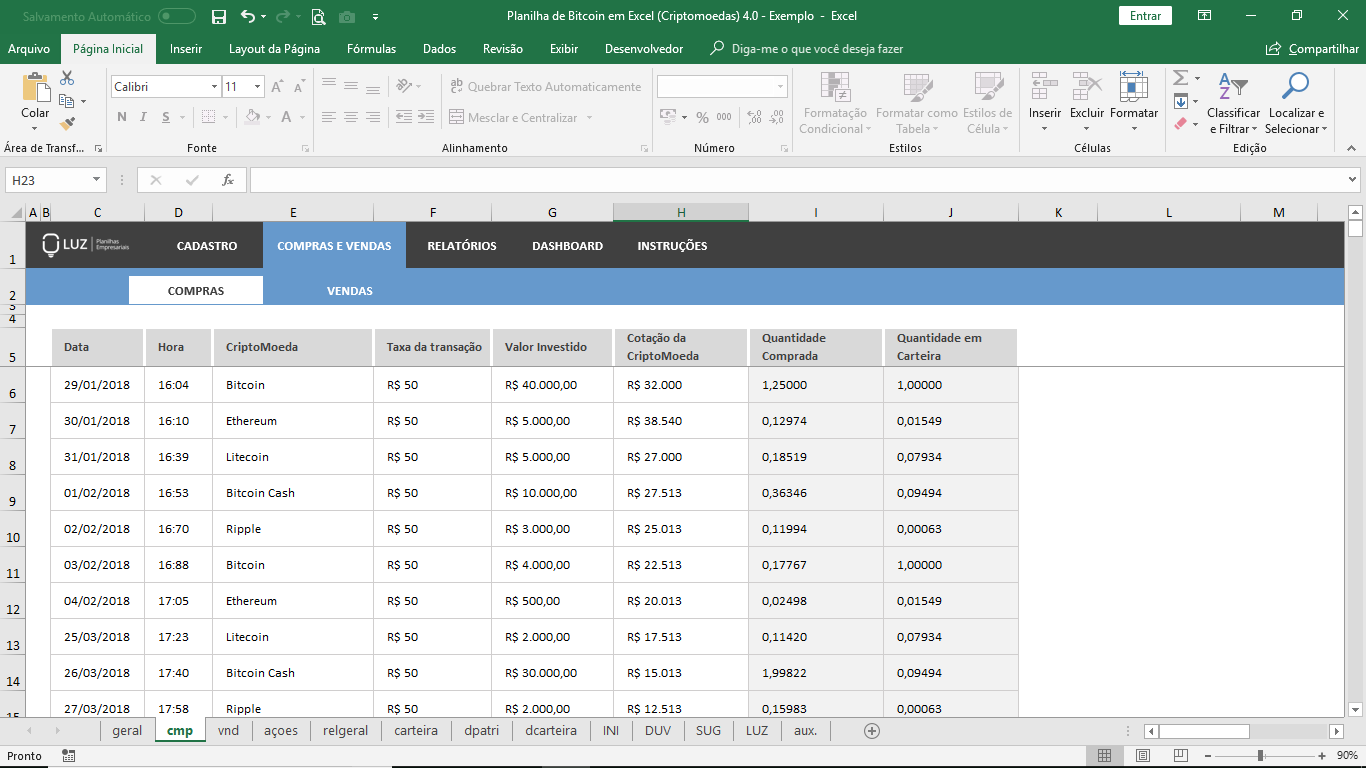Click the Excluir cells icon
This screenshot has height=768, width=1366.
click(x=1087, y=100)
